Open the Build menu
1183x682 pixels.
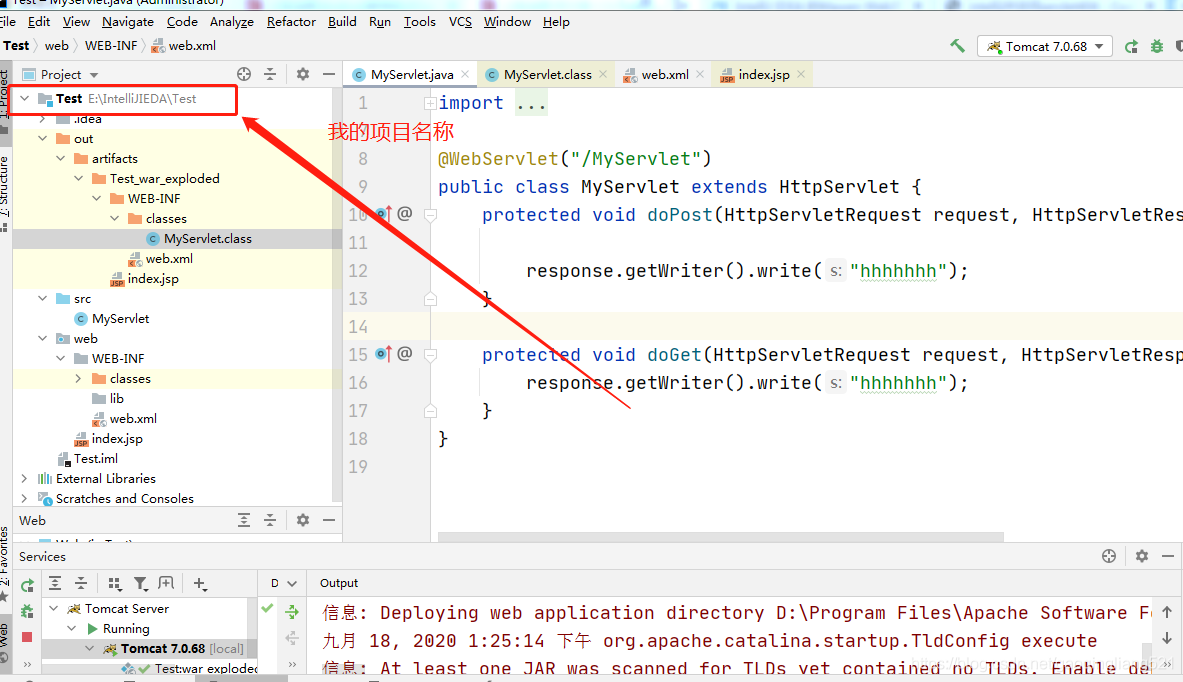(342, 22)
